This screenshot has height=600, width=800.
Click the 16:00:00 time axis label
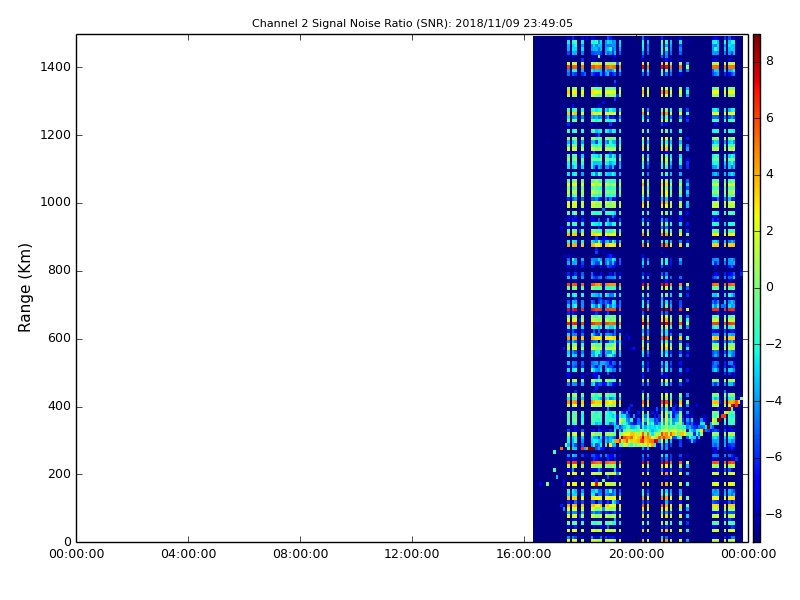[x=524, y=554]
